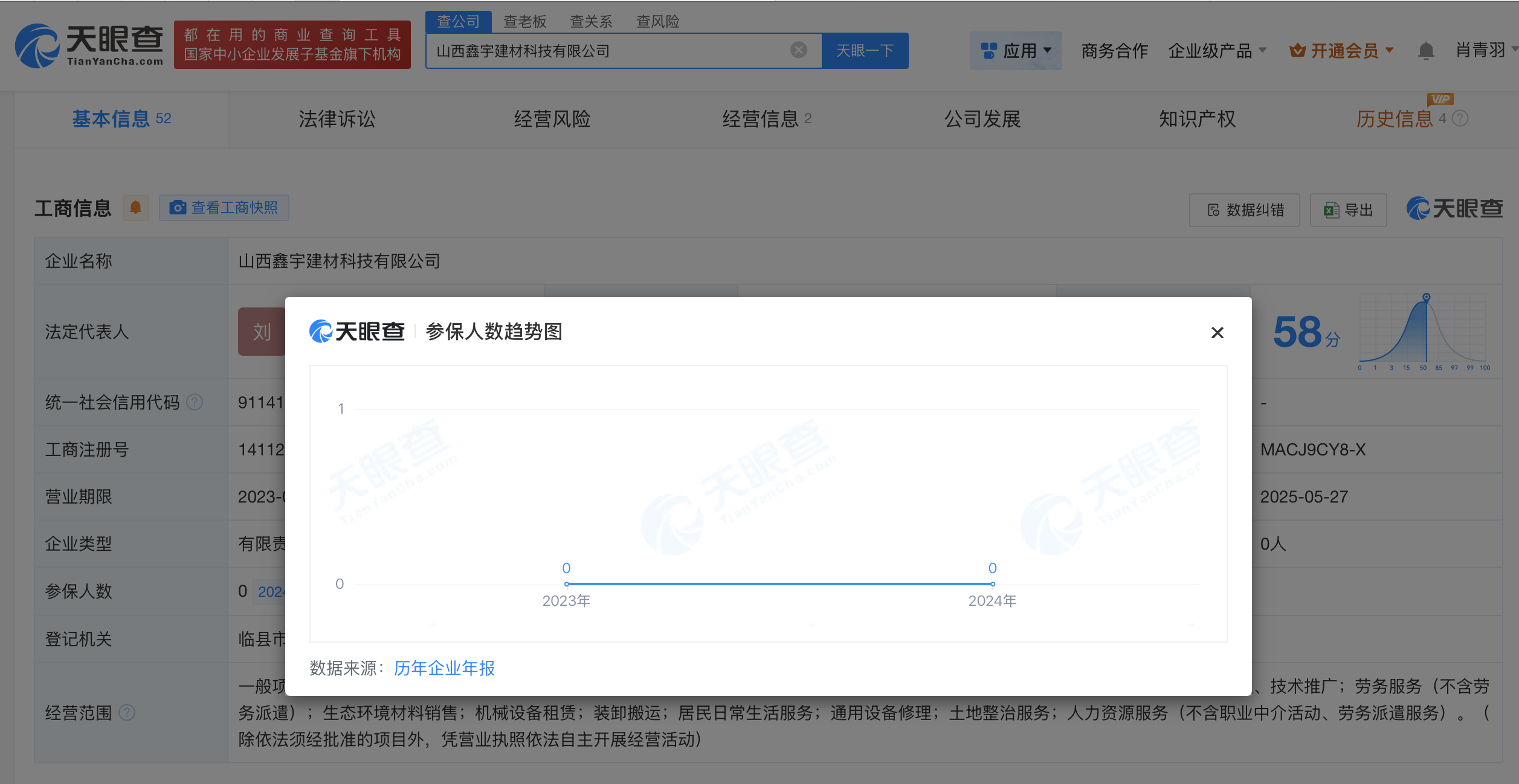The height and width of the screenshot is (784, 1519).
Task: Expand the 企业级产品 menu
Action: pyautogui.click(x=1217, y=51)
